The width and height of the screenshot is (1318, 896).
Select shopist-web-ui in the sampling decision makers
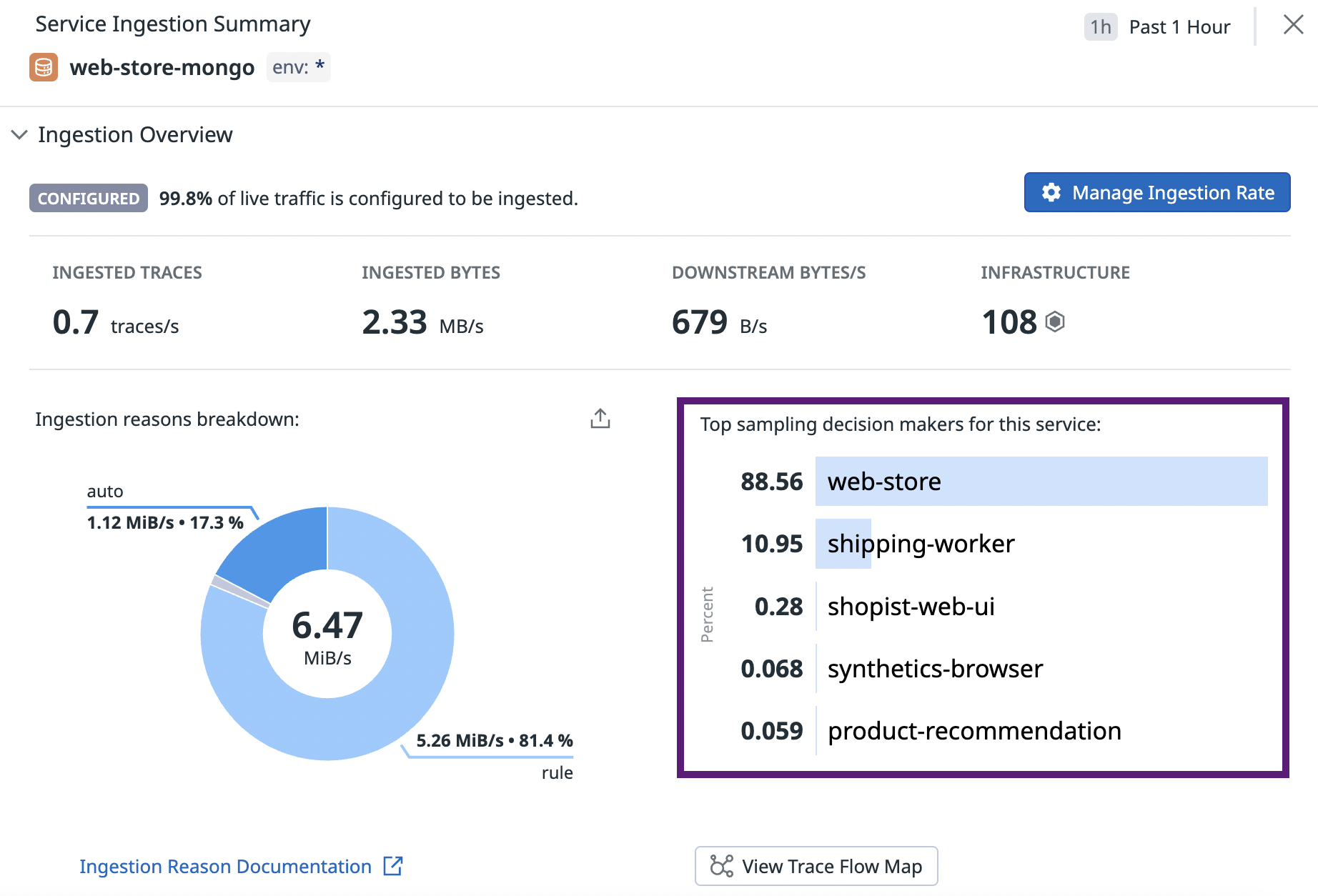coord(911,607)
